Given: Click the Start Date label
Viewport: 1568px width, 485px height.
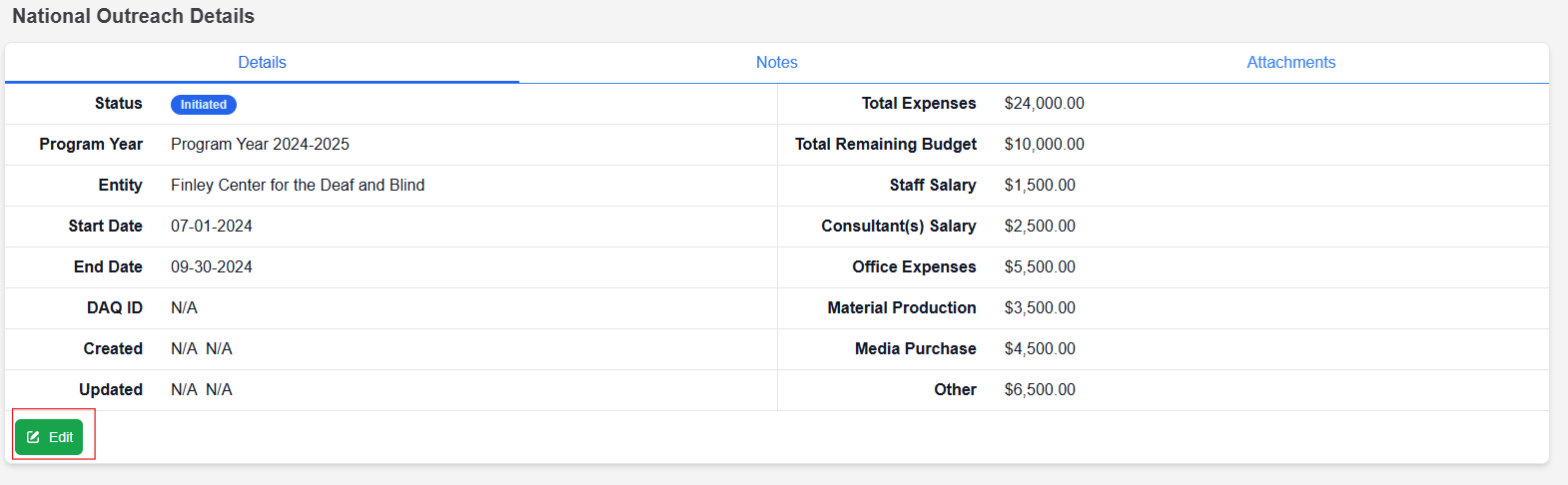Looking at the screenshot, I should click(105, 226).
